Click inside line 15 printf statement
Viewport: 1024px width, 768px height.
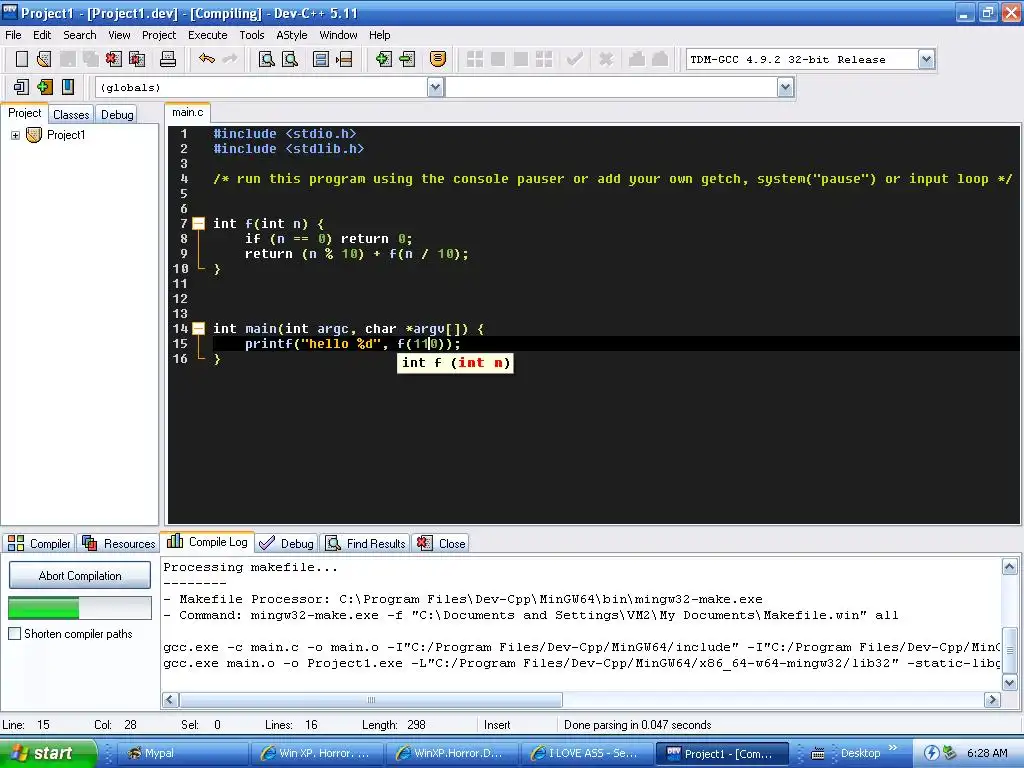point(353,344)
